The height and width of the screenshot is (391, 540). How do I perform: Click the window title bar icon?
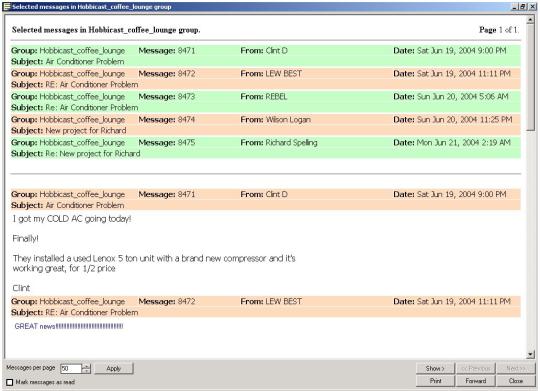point(7,7)
